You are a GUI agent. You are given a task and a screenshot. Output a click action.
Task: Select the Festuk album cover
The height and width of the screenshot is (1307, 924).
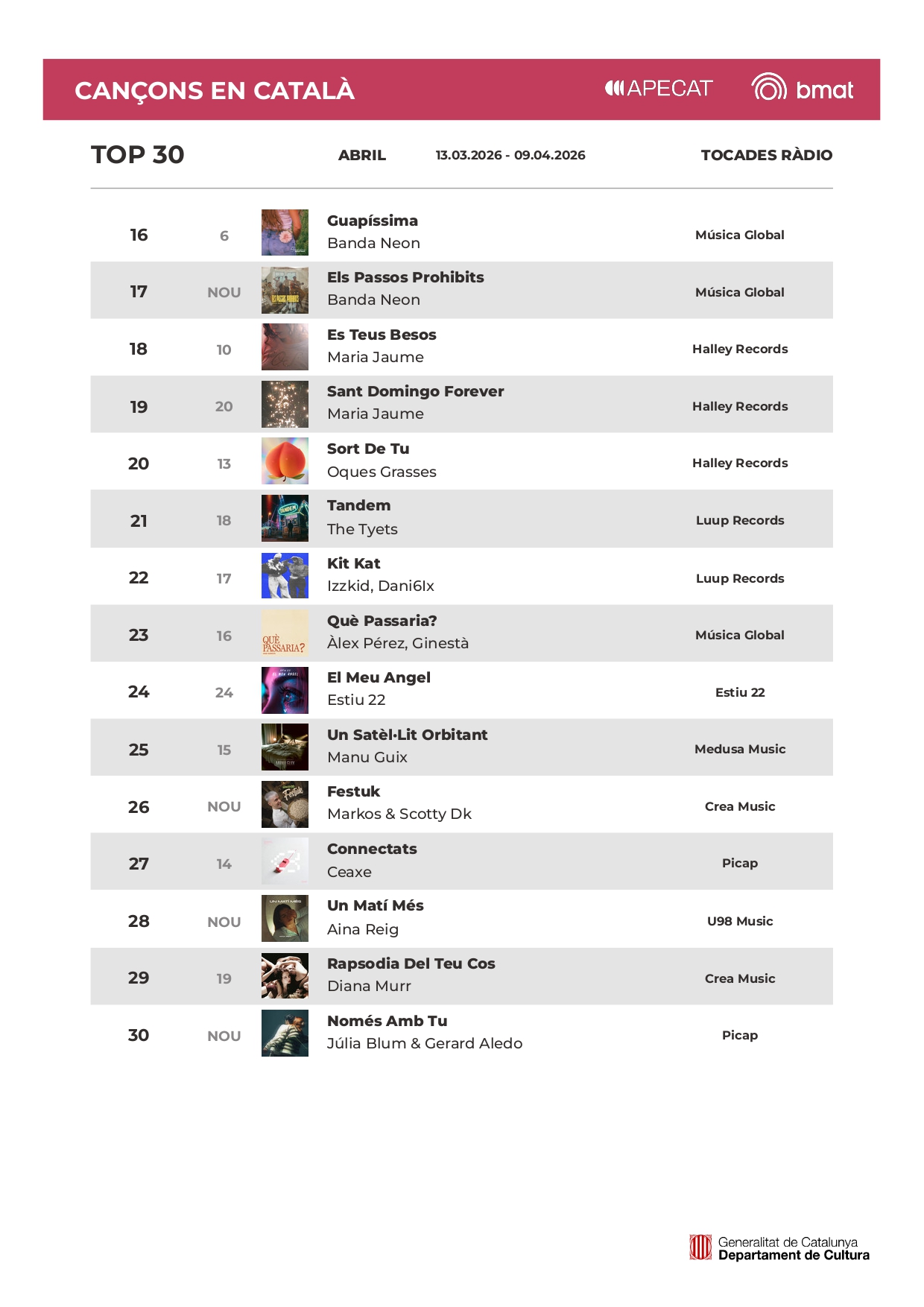(x=285, y=805)
